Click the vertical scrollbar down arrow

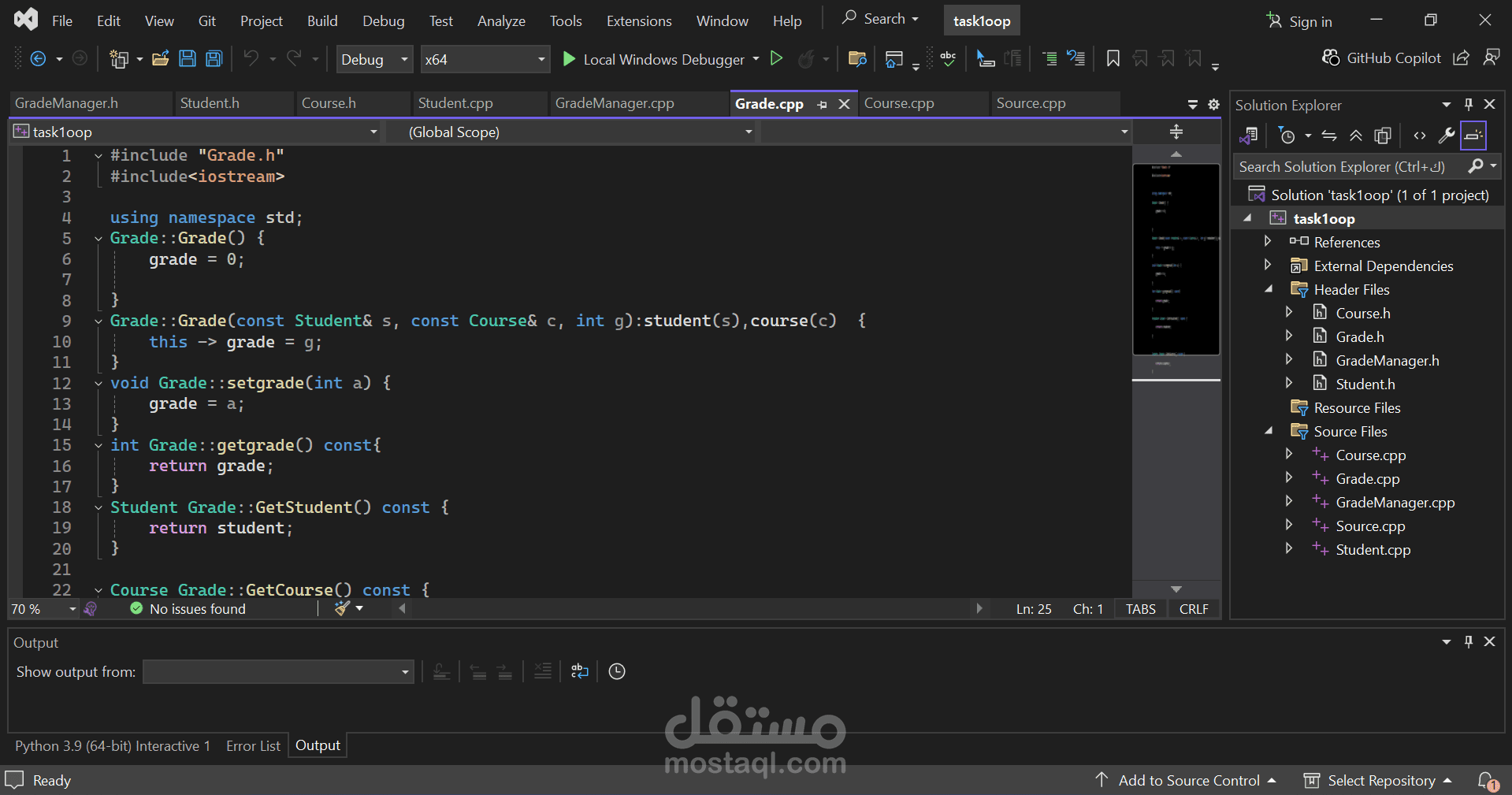1176,589
